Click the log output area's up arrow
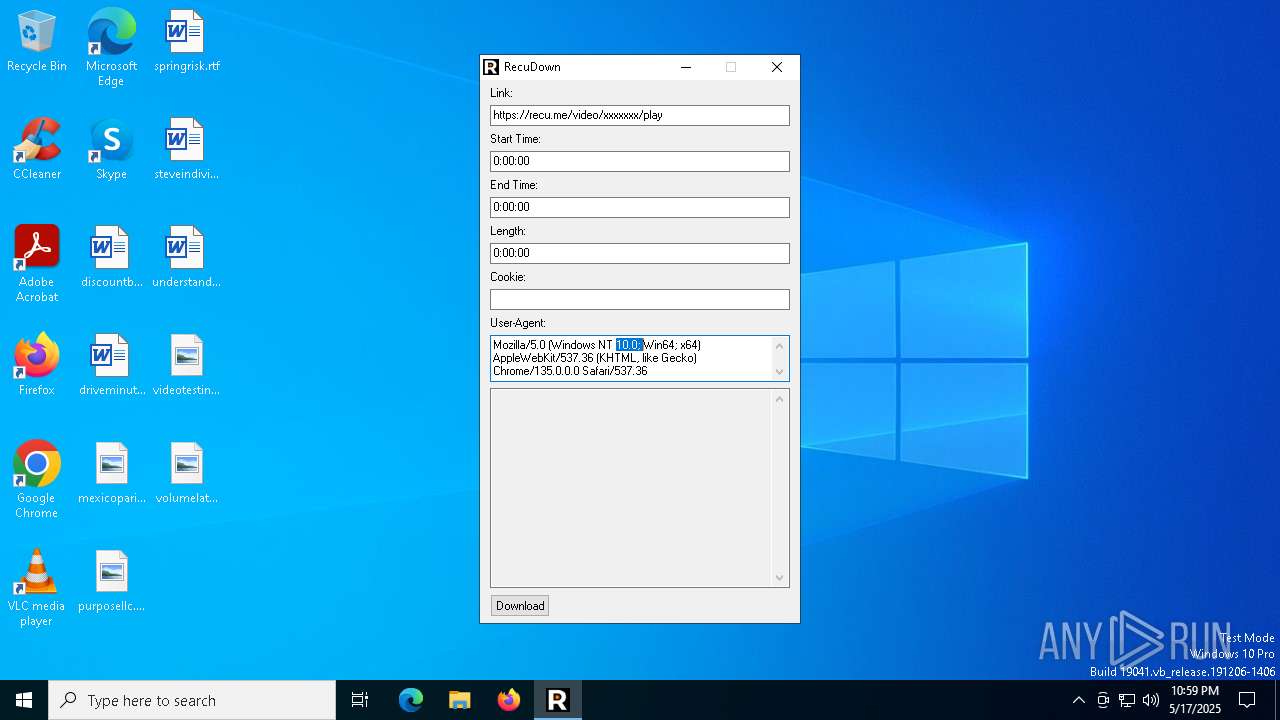Viewport: 1280px width, 720px height. (x=780, y=399)
